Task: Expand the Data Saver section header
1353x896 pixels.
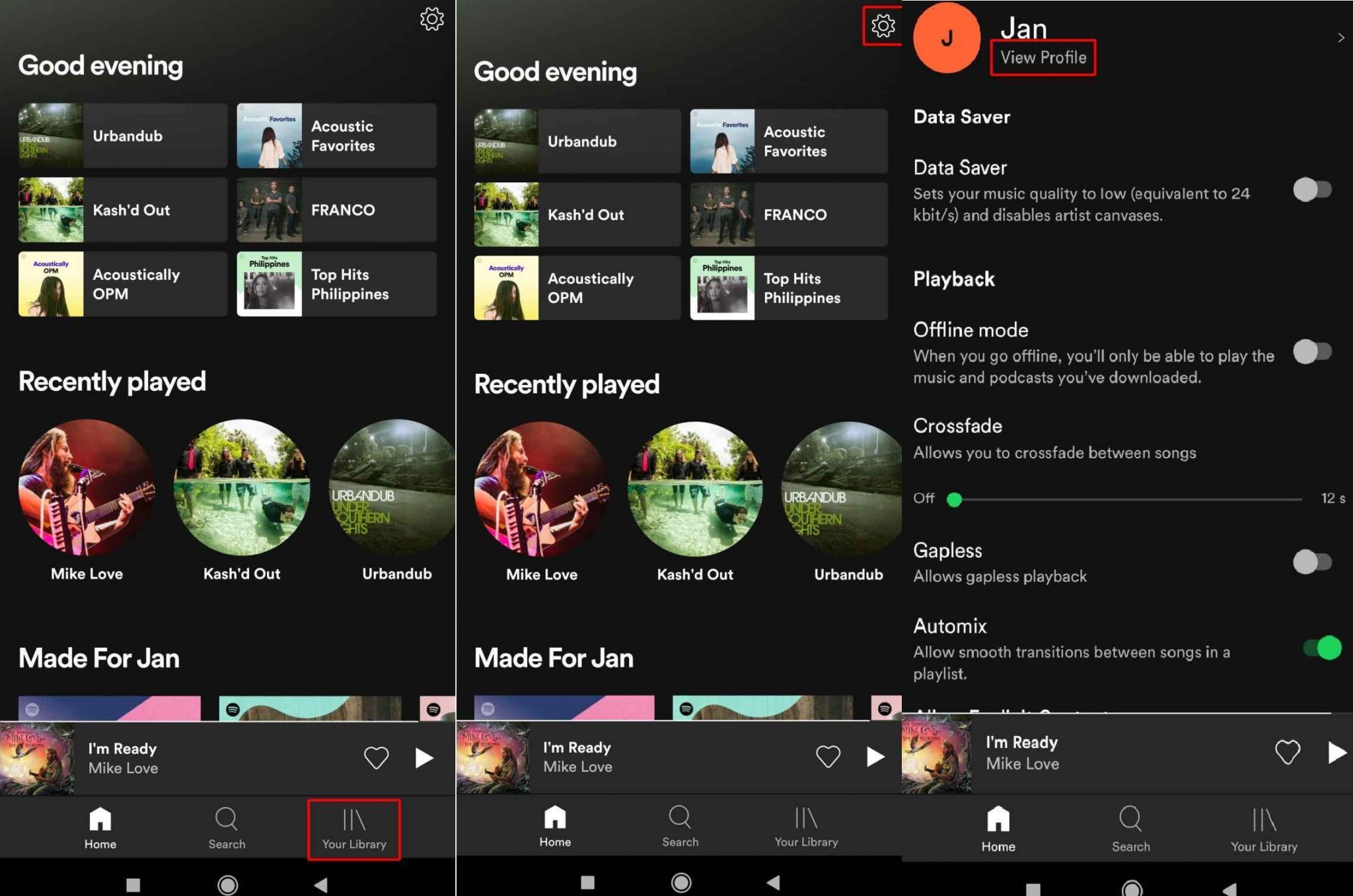Action: click(x=960, y=116)
